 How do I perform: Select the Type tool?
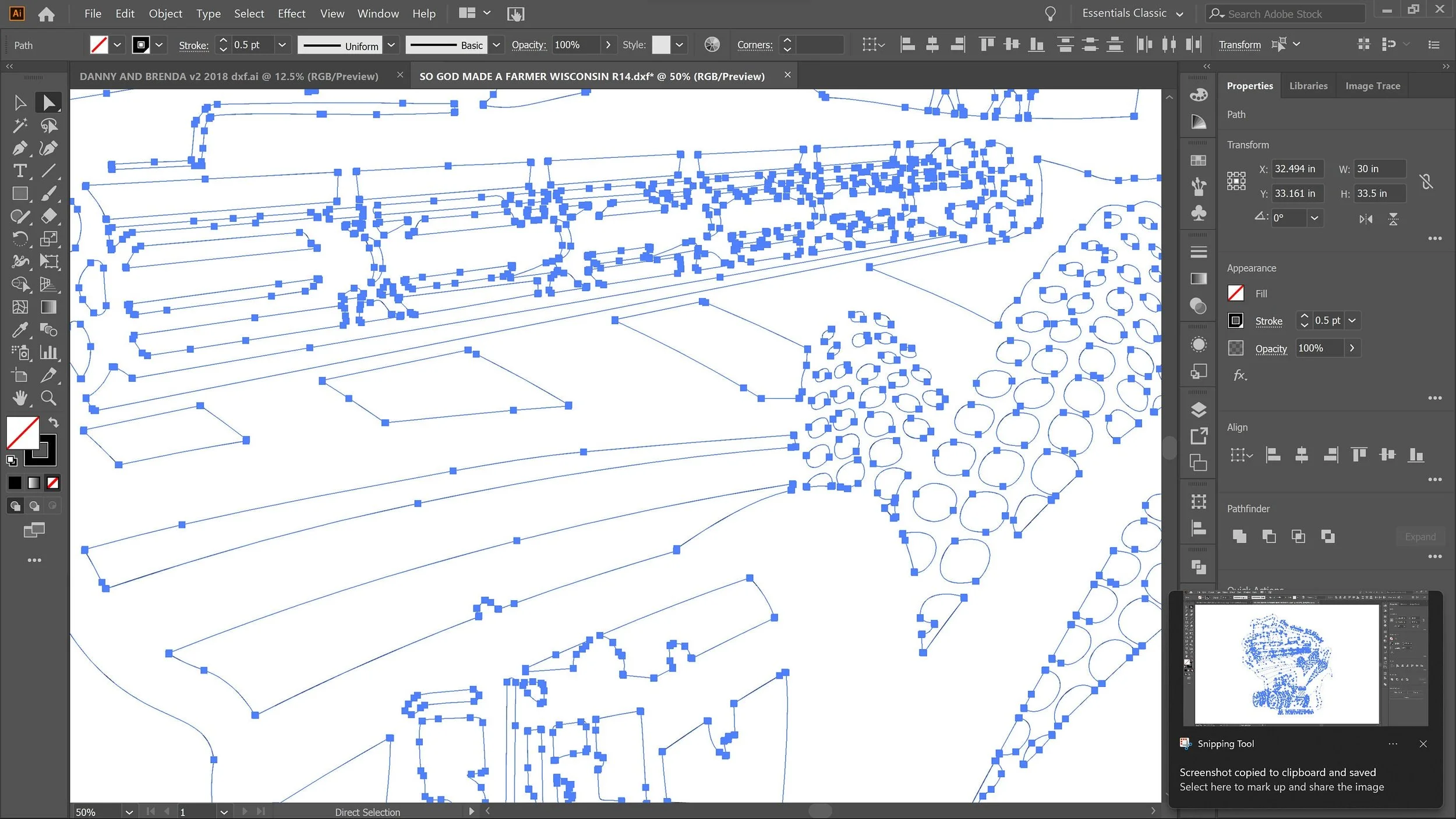[x=19, y=171]
